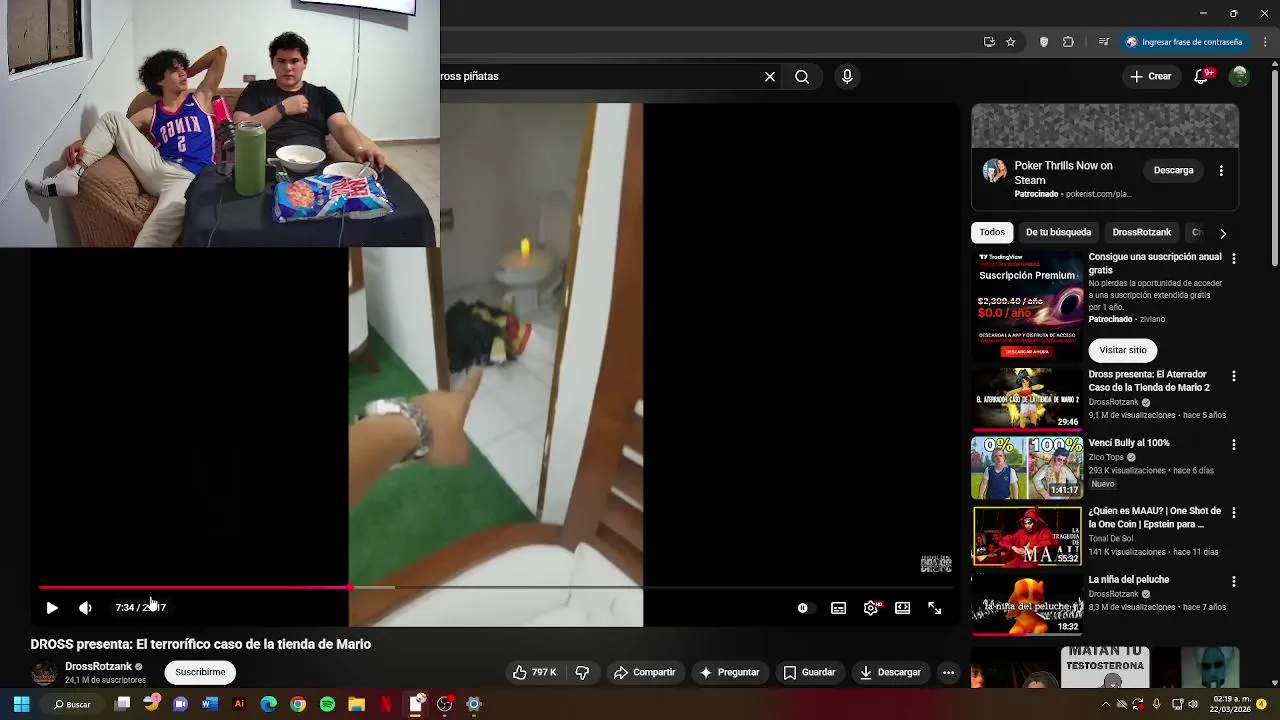
Task: Click Descarga on the Poker Thrills ad
Action: tap(1173, 171)
